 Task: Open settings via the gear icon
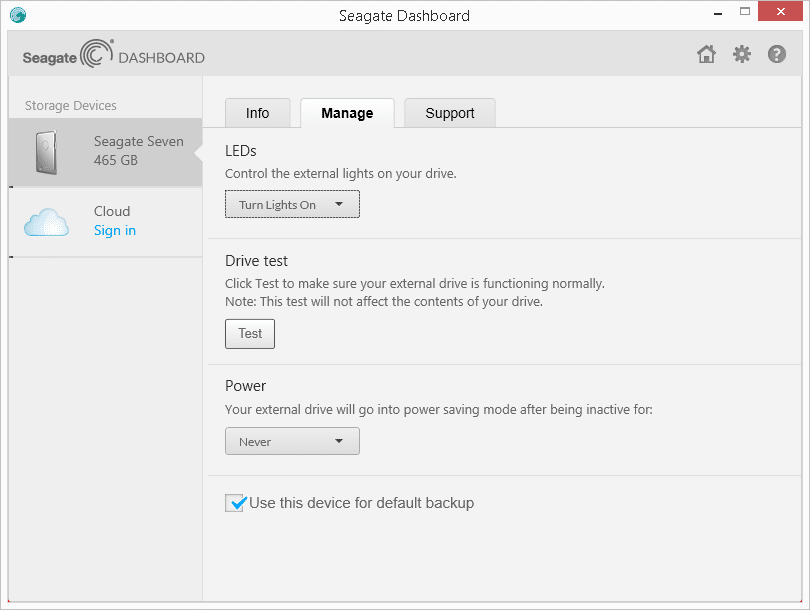(x=742, y=54)
